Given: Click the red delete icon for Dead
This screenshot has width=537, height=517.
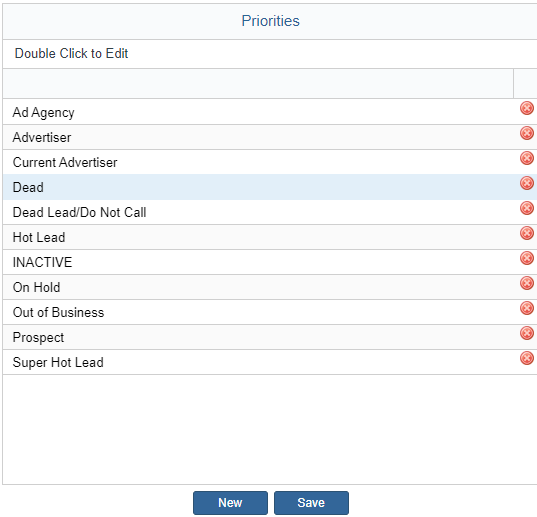Looking at the screenshot, I should coord(527,183).
